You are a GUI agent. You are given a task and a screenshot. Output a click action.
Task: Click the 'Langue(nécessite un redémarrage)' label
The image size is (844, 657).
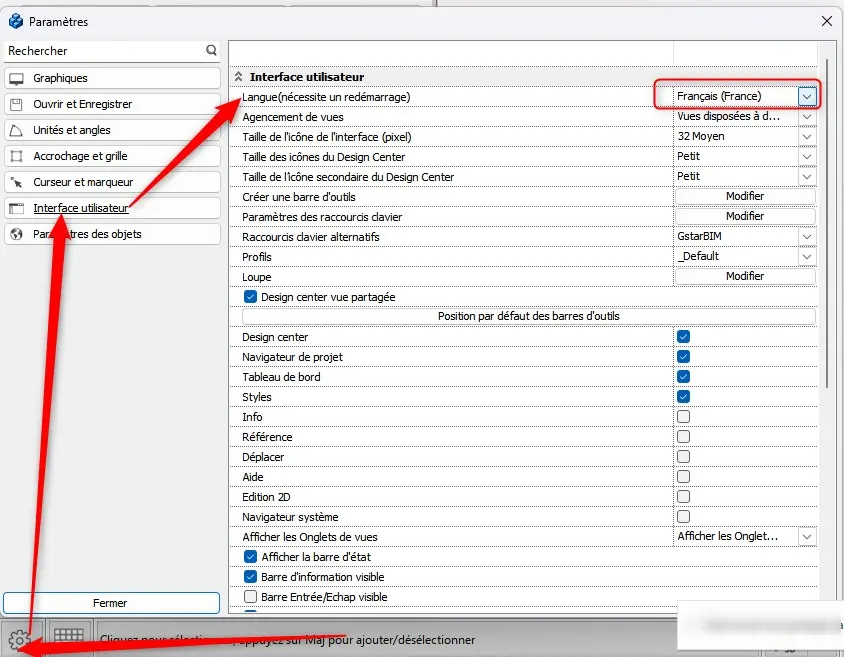[326, 97]
